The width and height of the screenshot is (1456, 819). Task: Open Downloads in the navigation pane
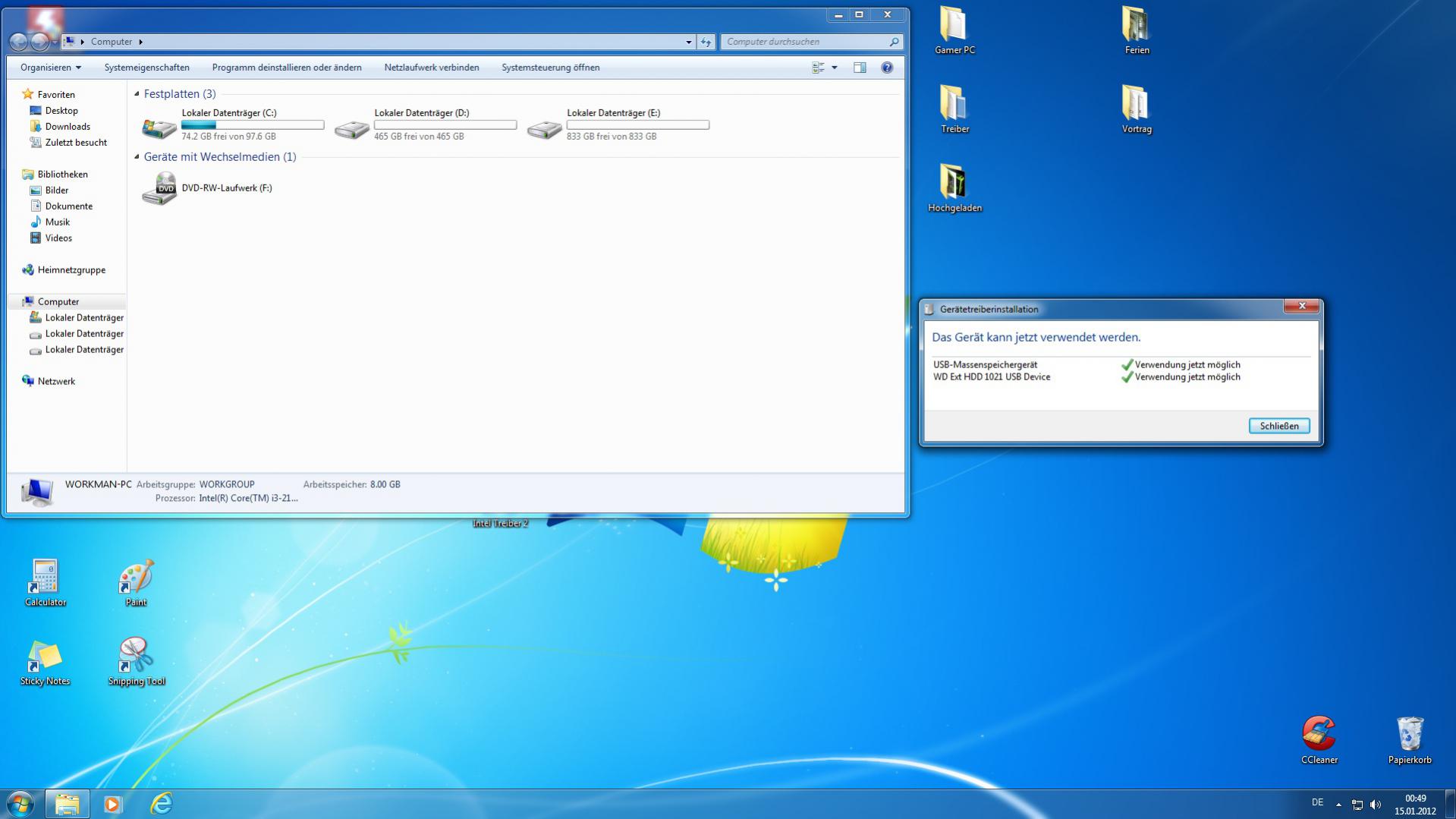pyautogui.click(x=68, y=127)
